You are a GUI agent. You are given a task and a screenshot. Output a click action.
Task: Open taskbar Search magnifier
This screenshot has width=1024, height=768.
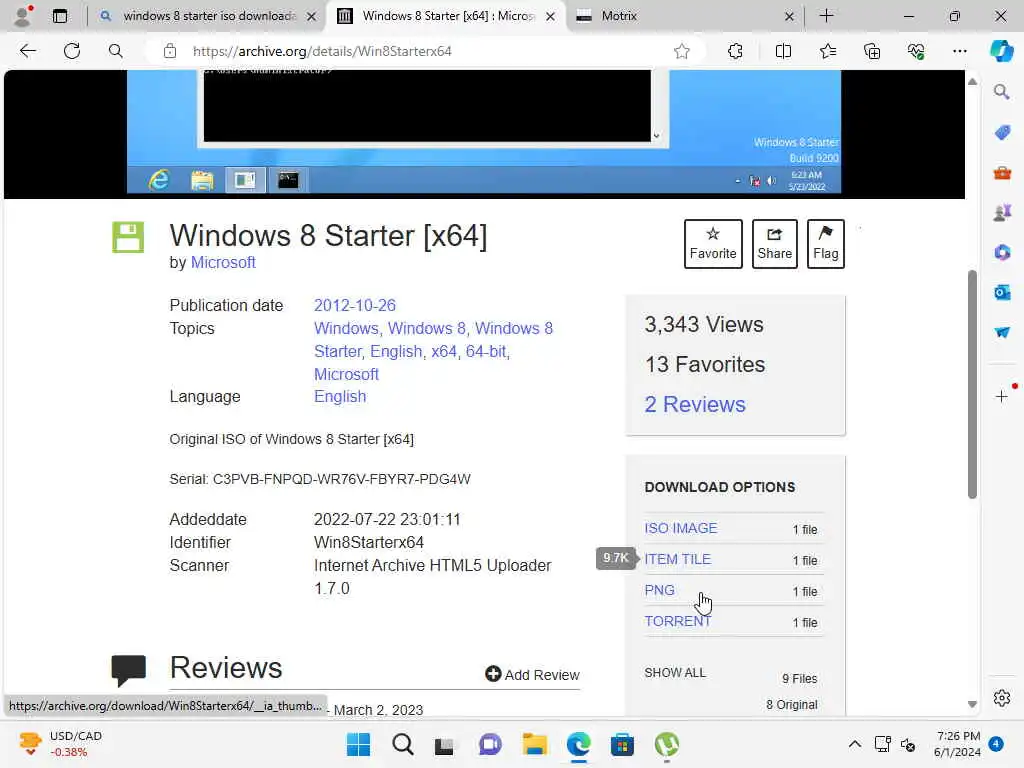402,744
